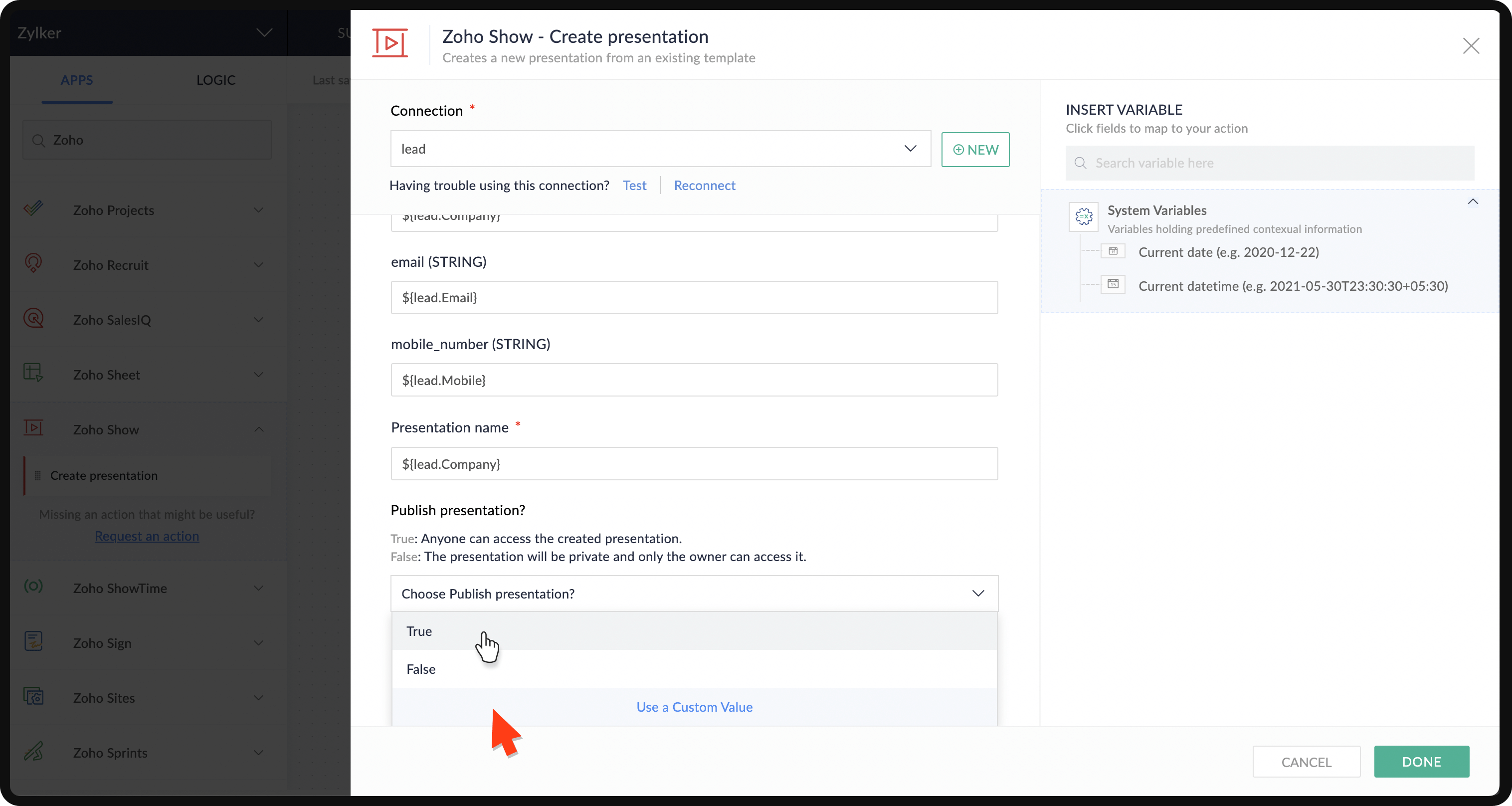Click the NEW connection button
The image size is (1512, 806).
pyautogui.click(x=975, y=150)
